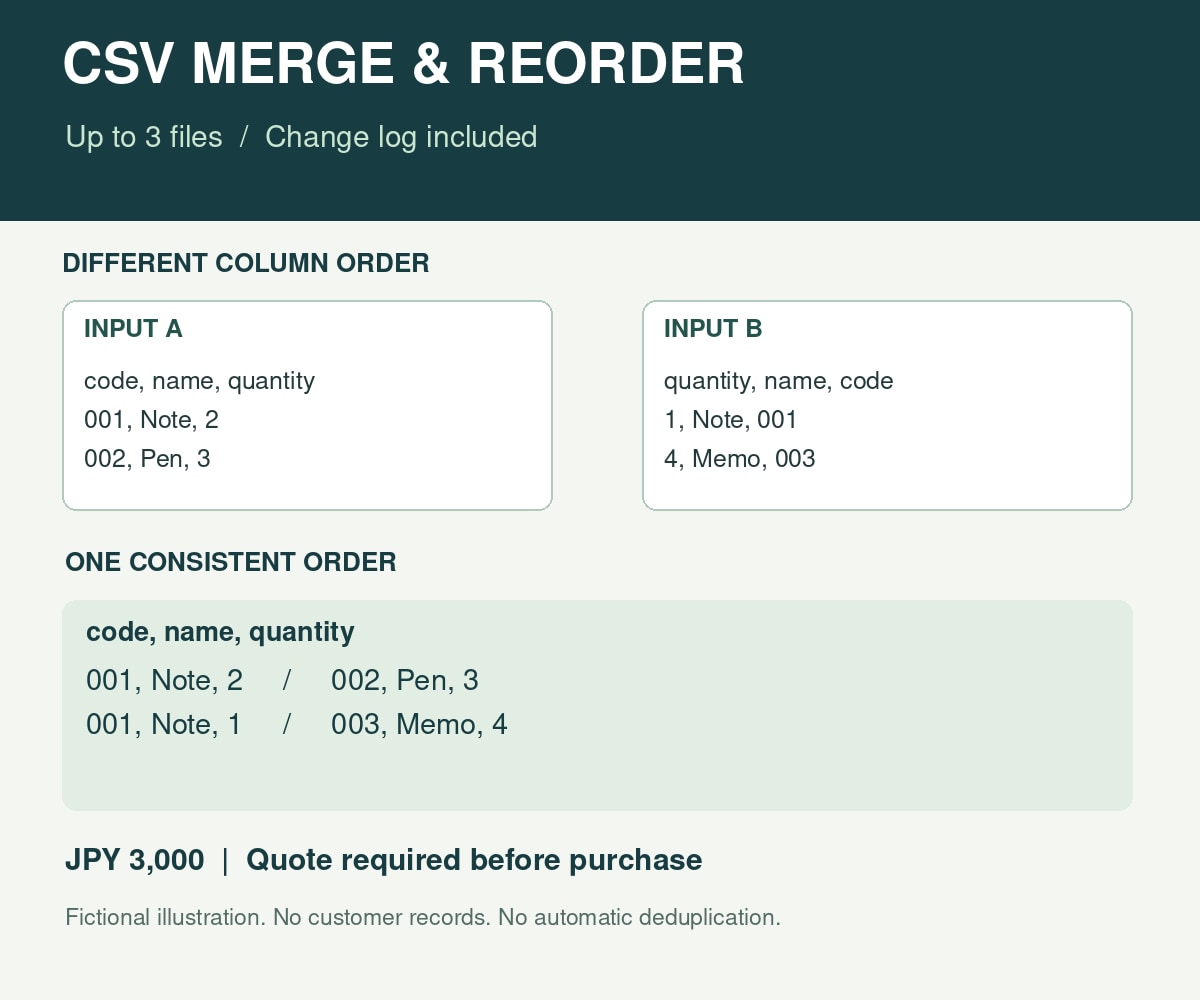Viewport: 1200px width, 1000px height.
Task: Select merged record '003, Memo, 4'
Action: tap(419, 724)
